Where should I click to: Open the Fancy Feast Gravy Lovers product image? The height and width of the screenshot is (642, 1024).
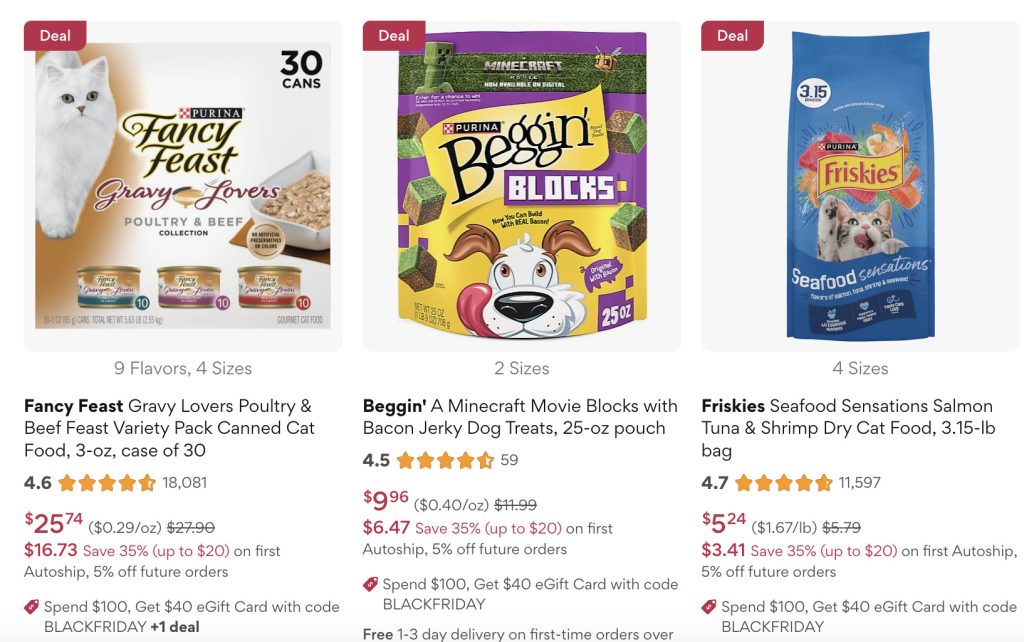click(x=183, y=186)
